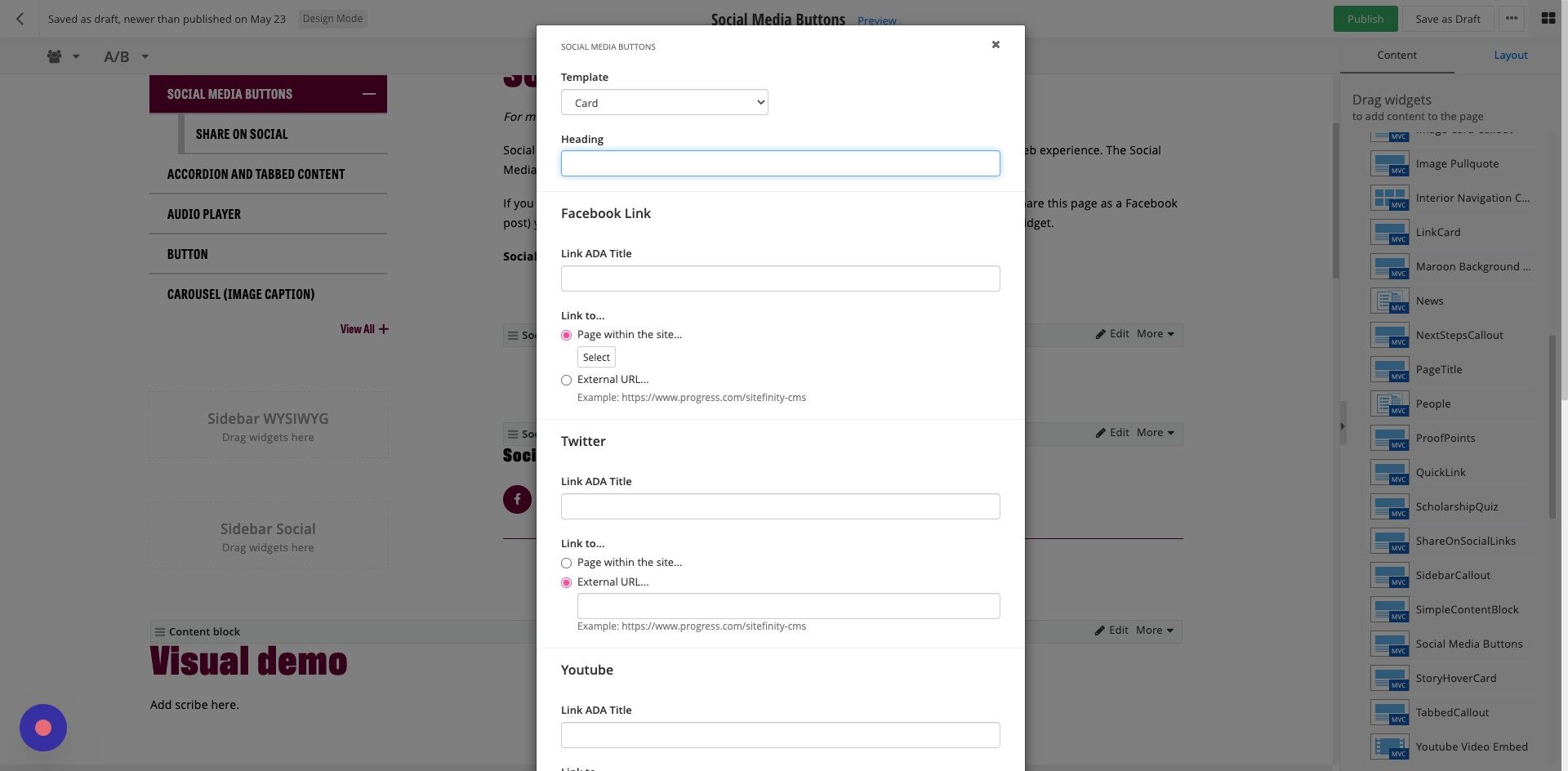Collapse the widget sidebar panel arrow
Image resolution: width=1568 pixels, height=771 pixels.
pos(1343,426)
